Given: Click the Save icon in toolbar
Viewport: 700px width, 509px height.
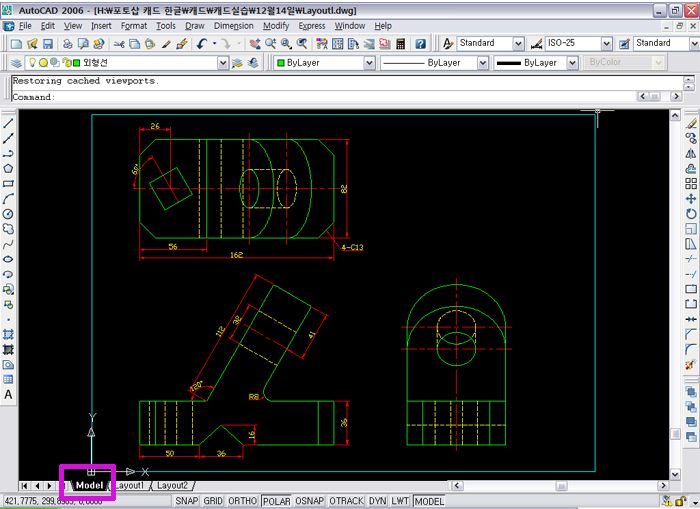Looking at the screenshot, I should pyautogui.click(x=48, y=44).
